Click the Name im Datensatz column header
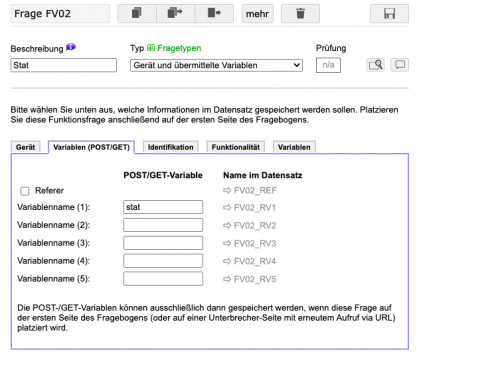 tap(263, 175)
